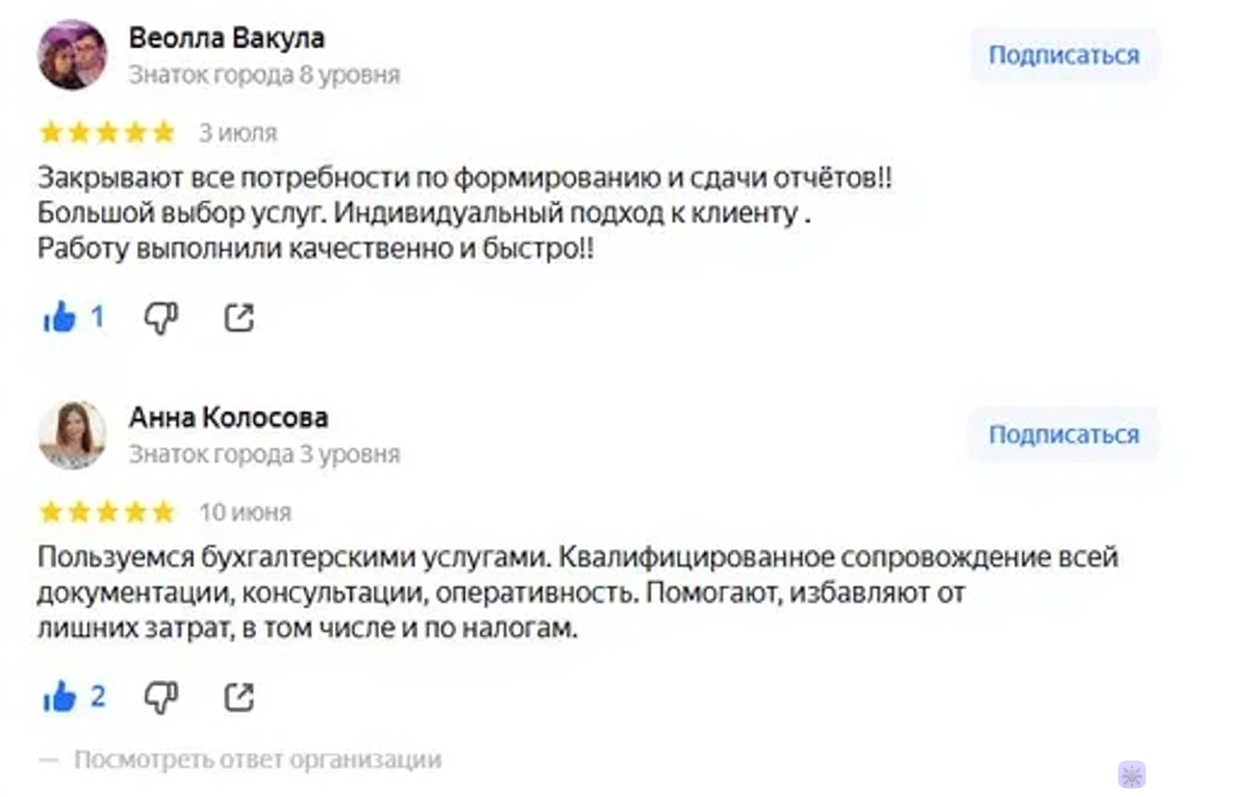Subscribe to Веолла Вакула via Подписаться
1248x797 pixels.
[x=1064, y=55]
